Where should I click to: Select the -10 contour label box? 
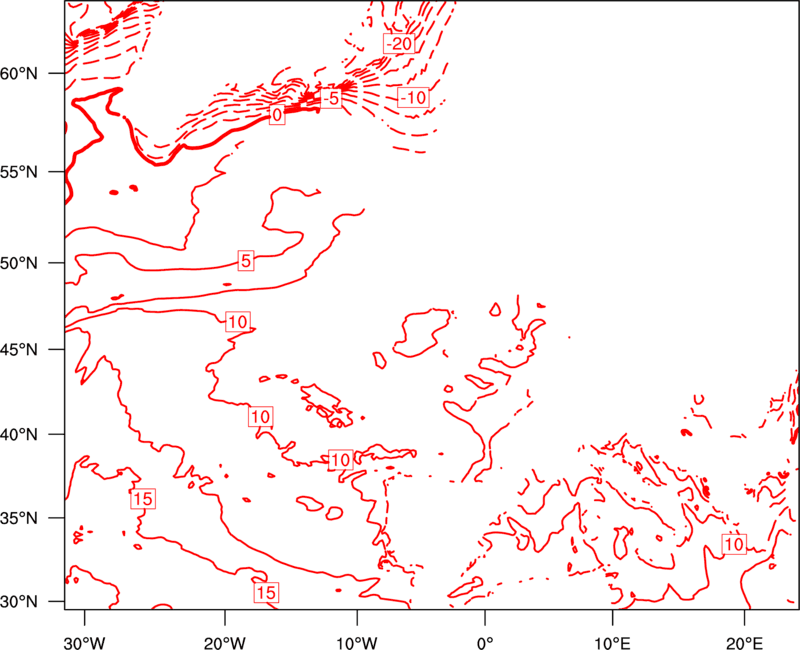[x=414, y=97]
